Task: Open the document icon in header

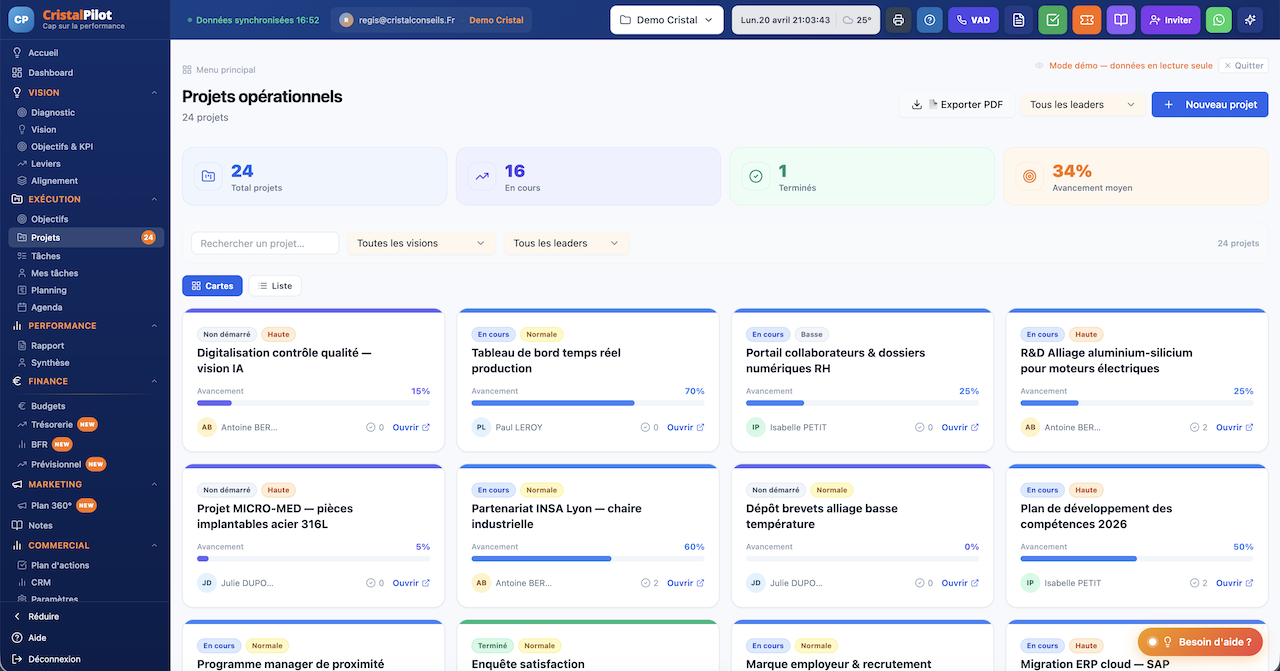Action: pos(1018,20)
